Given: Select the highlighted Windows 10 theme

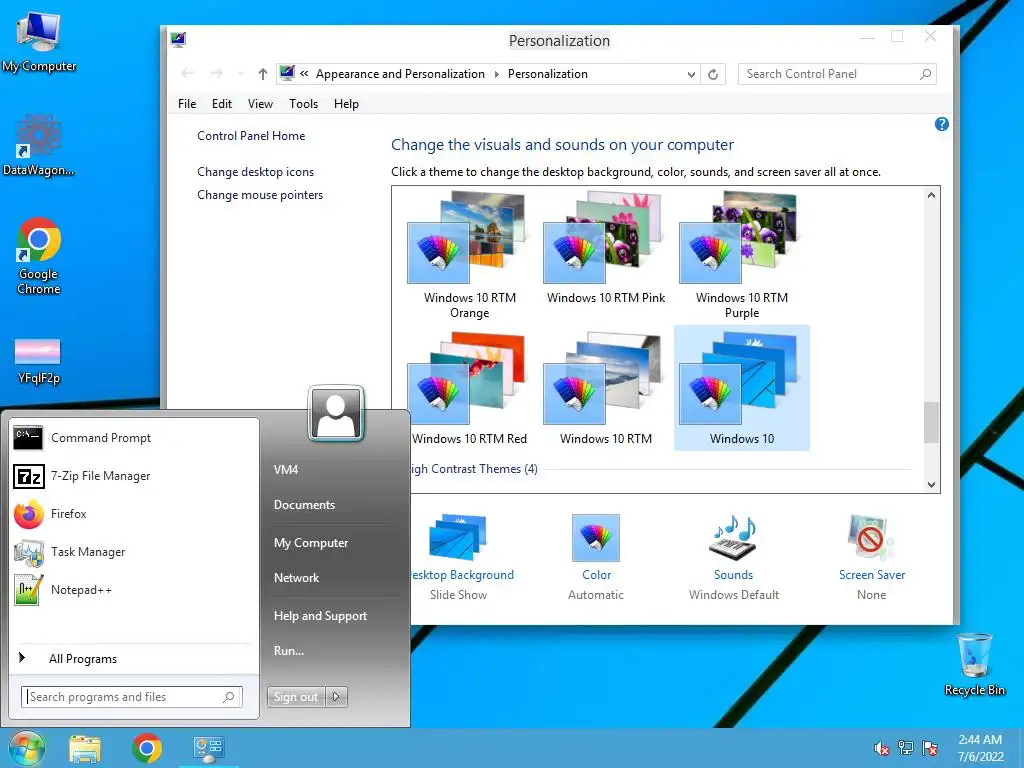Looking at the screenshot, I should click(x=741, y=389).
